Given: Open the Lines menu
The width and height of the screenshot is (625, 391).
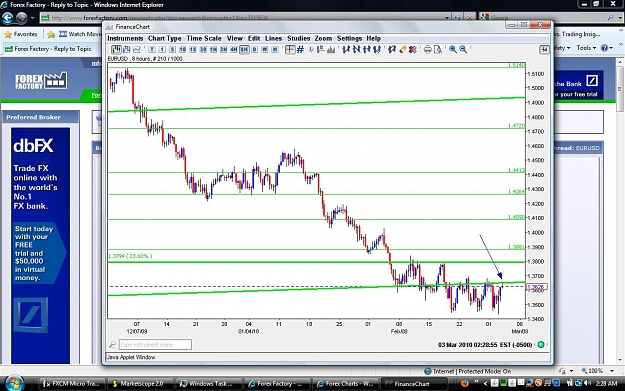Looking at the screenshot, I should (x=273, y=38).
